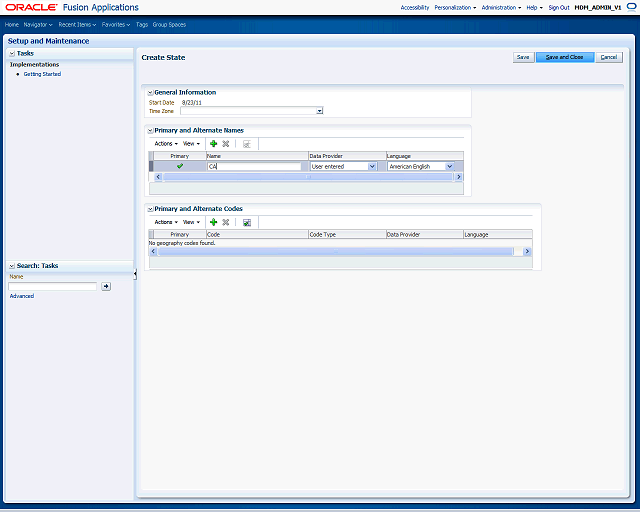640x512 pixels.
Task: Click the Start Date value 8/23/11
Action: coord(191,102)
